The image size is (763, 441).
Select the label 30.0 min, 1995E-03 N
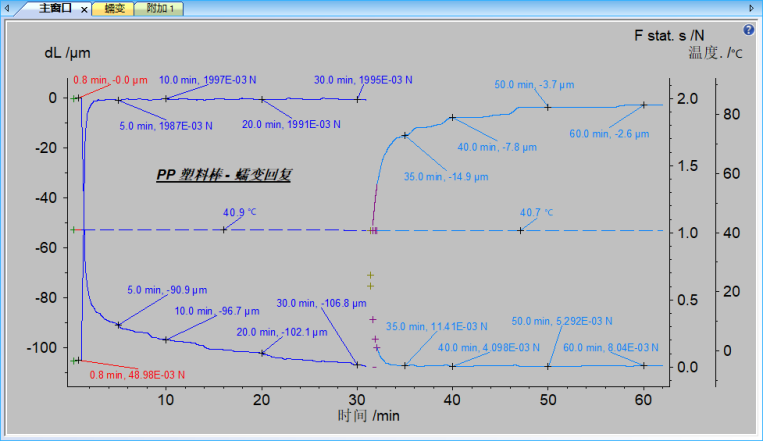coord(363,80)
